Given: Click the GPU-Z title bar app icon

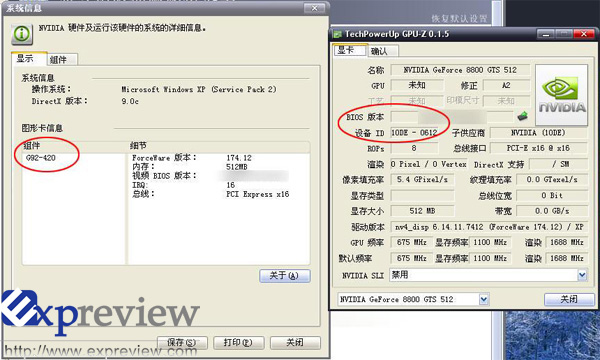Looking at the screenshot, I should point(338,34).
